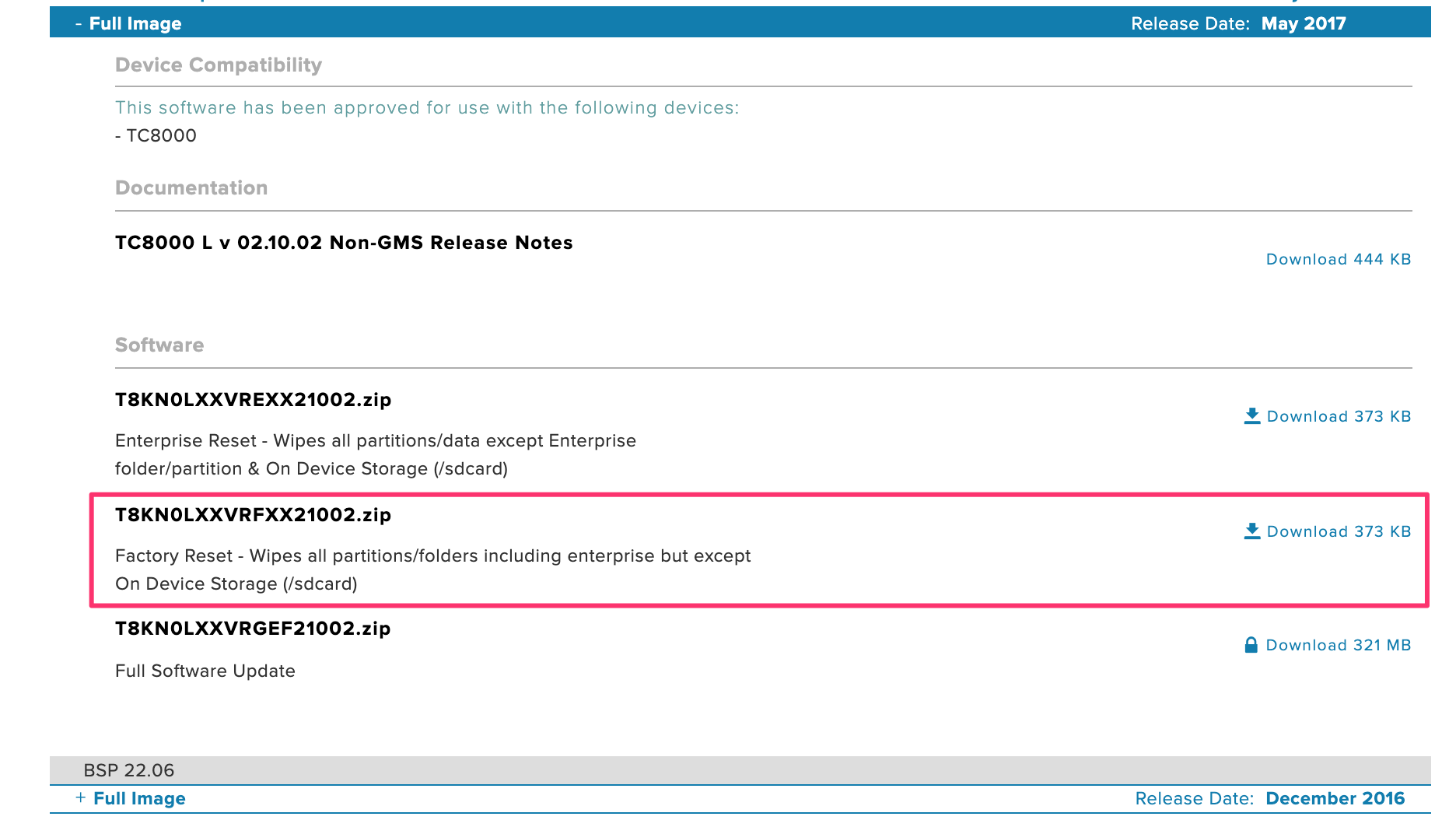Click the TC8000 device entry
The image size is (1456, 834).
point(161,135)
